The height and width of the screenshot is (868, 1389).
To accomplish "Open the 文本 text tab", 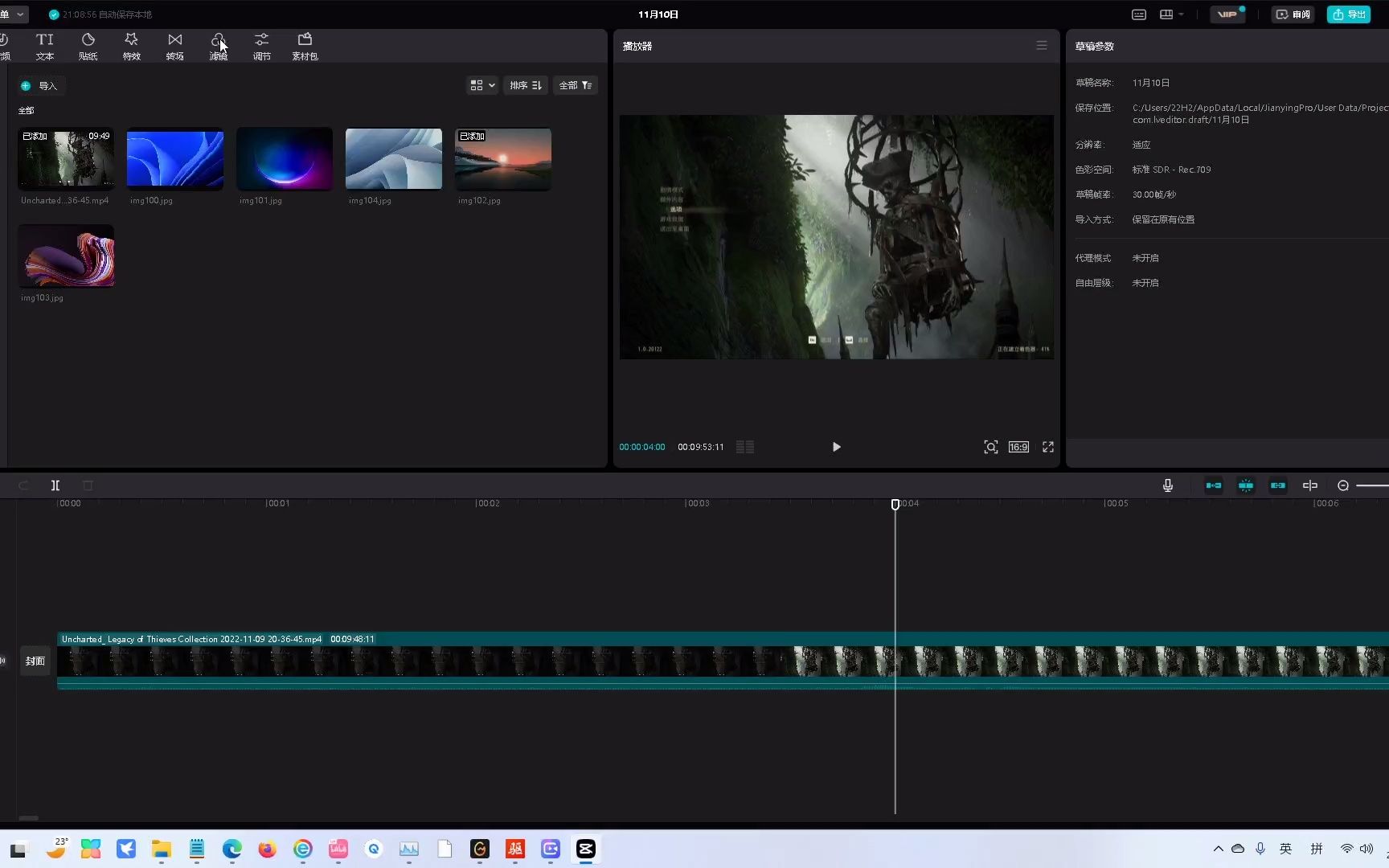I will coord(45,47).
